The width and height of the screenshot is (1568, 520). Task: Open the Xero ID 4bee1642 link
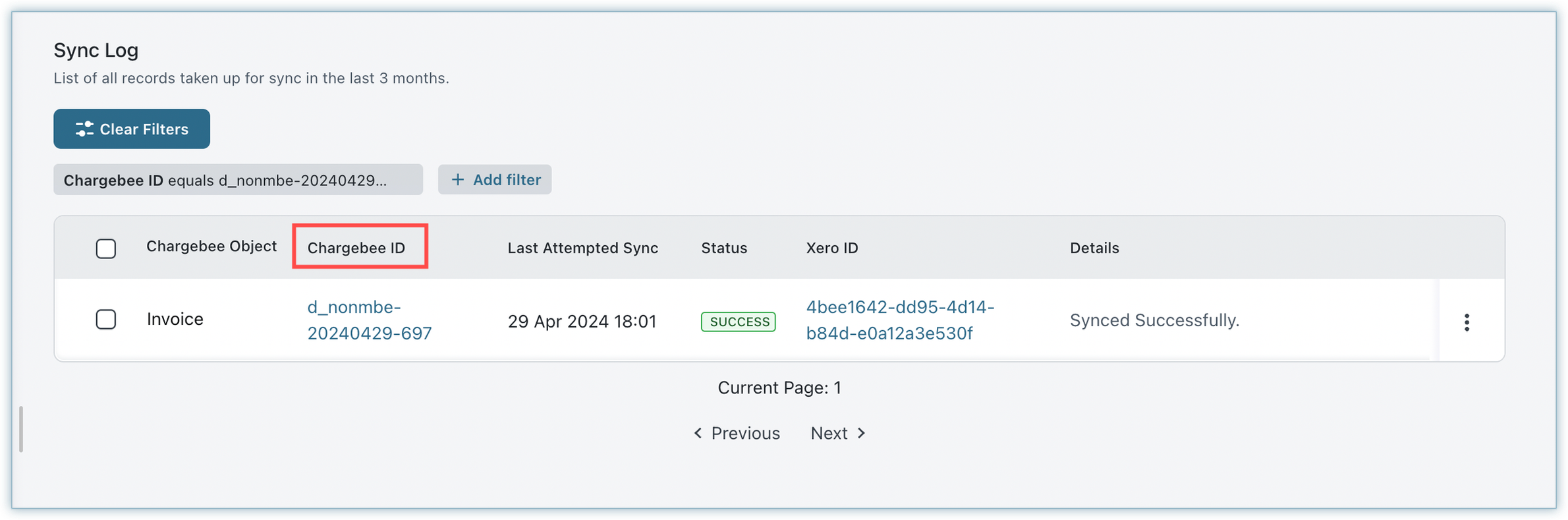coord(899,320)
